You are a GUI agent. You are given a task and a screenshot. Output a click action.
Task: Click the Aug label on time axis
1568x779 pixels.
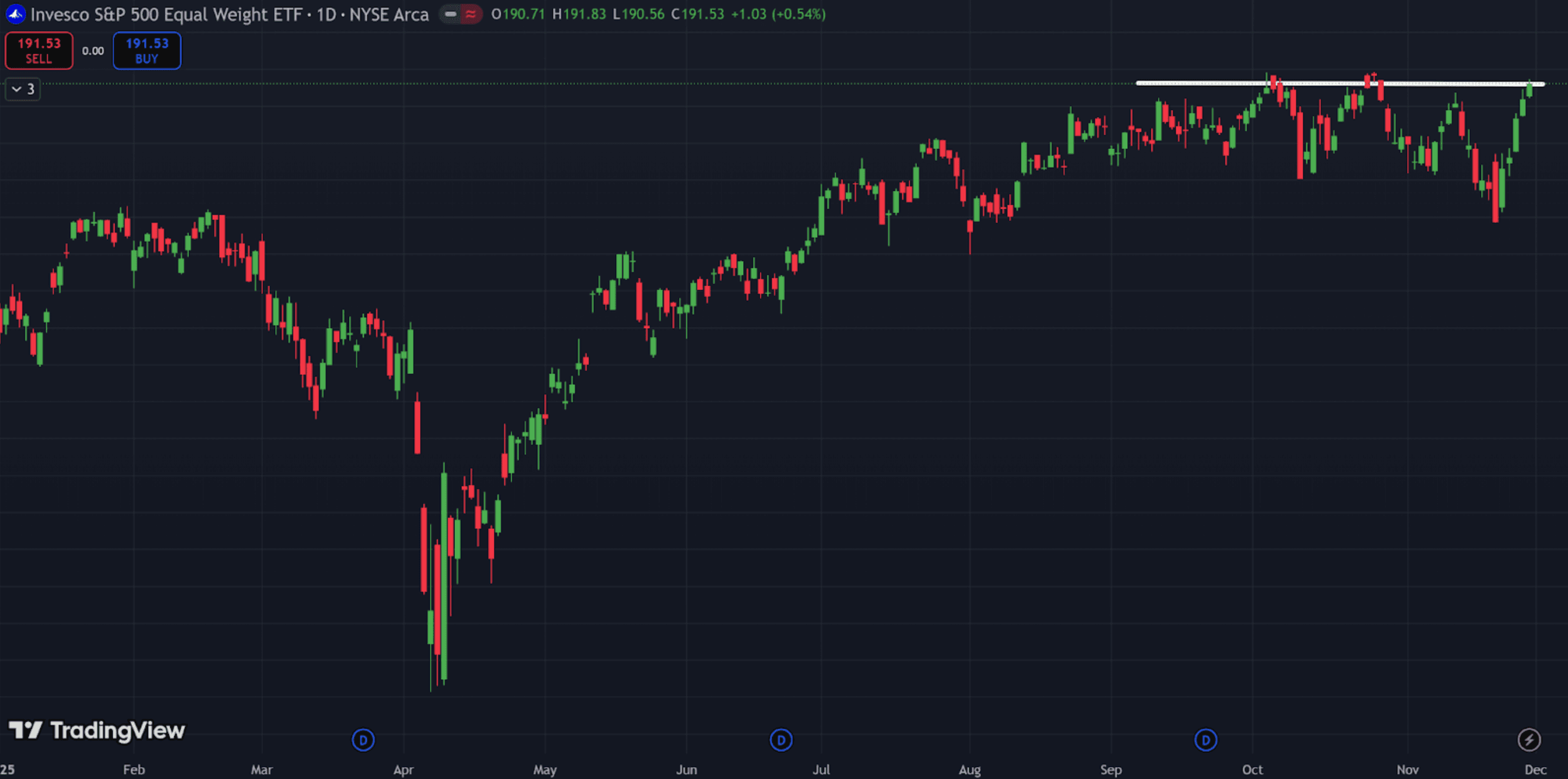(x=969, y=770)
